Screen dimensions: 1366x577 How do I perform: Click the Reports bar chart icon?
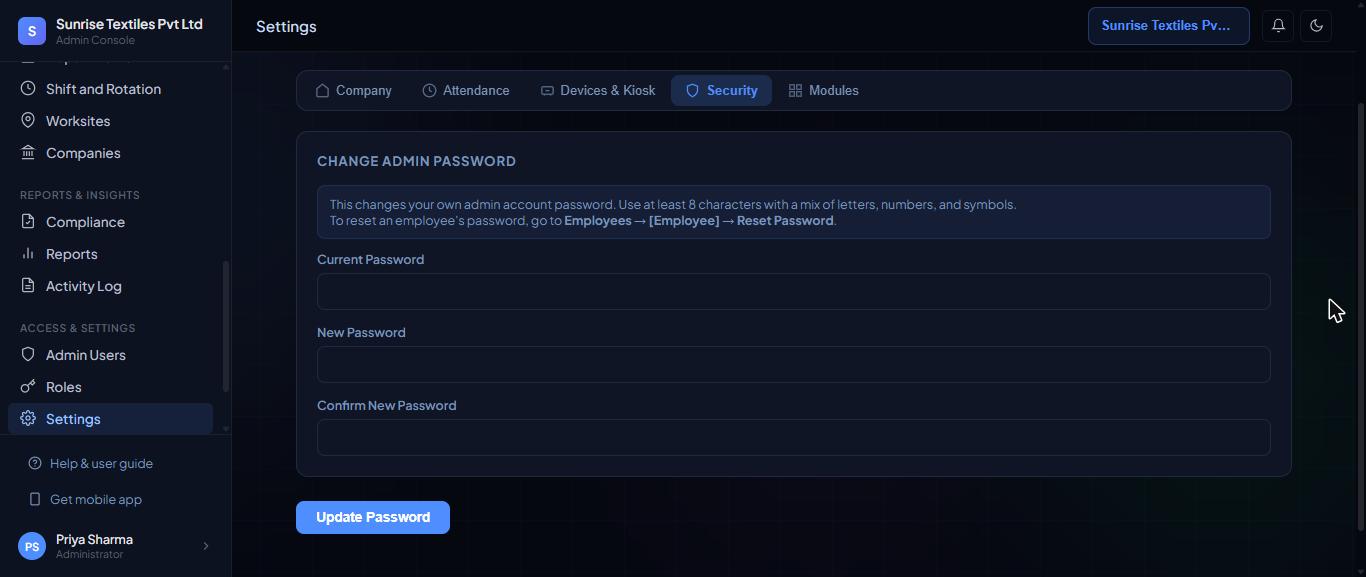pos(28,254)
